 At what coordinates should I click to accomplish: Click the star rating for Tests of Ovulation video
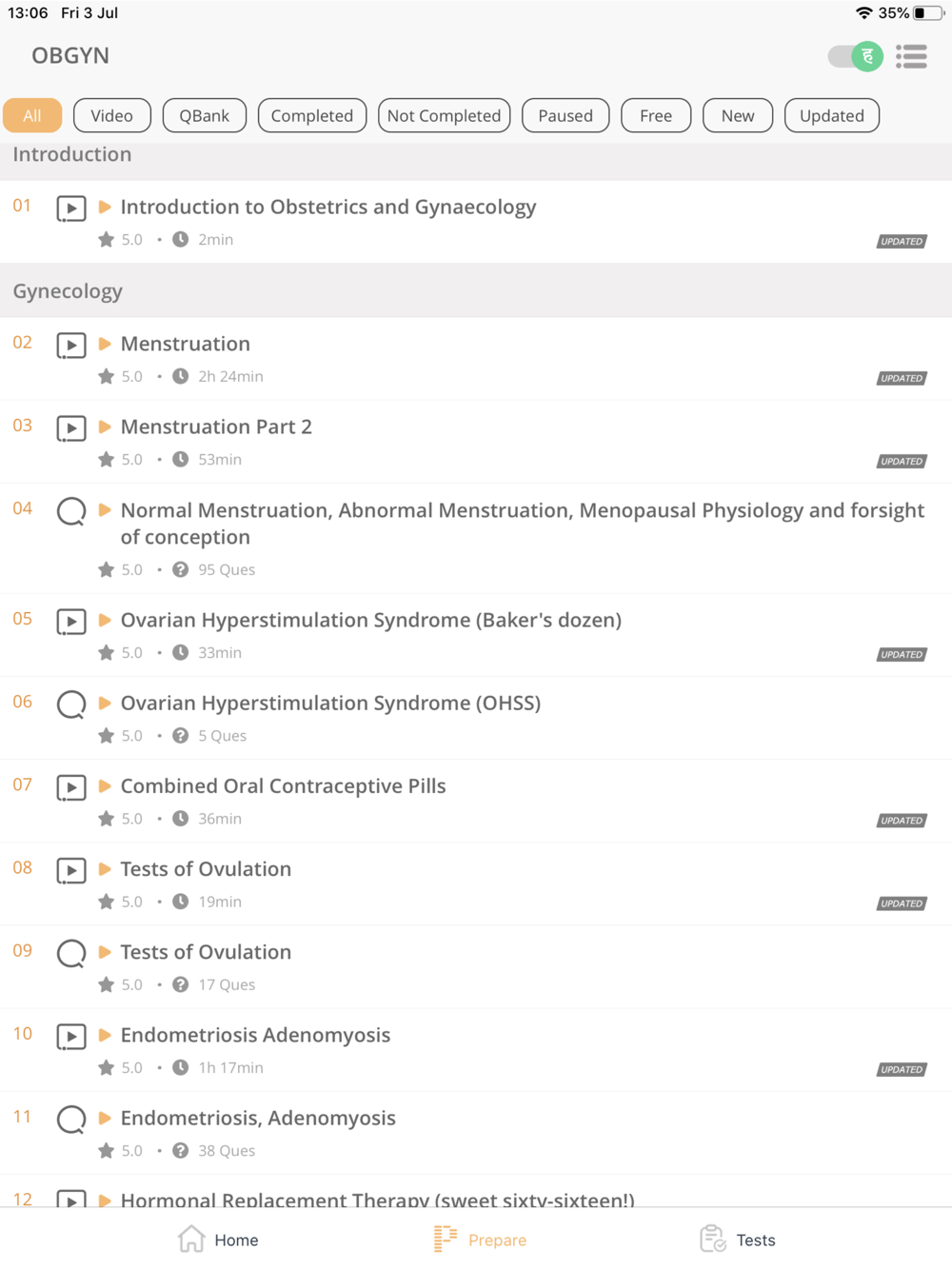tap(106, 902)
